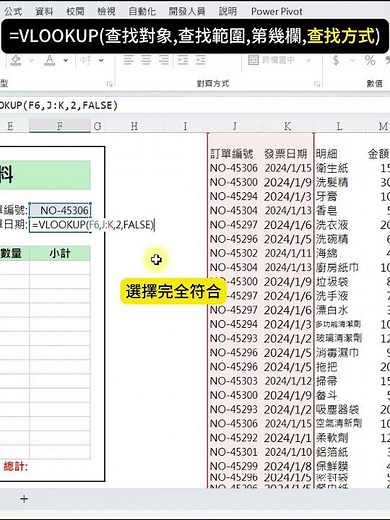Click the fill color bucket icon
Viewport: 390px width, 520px height.
(16, 60)
